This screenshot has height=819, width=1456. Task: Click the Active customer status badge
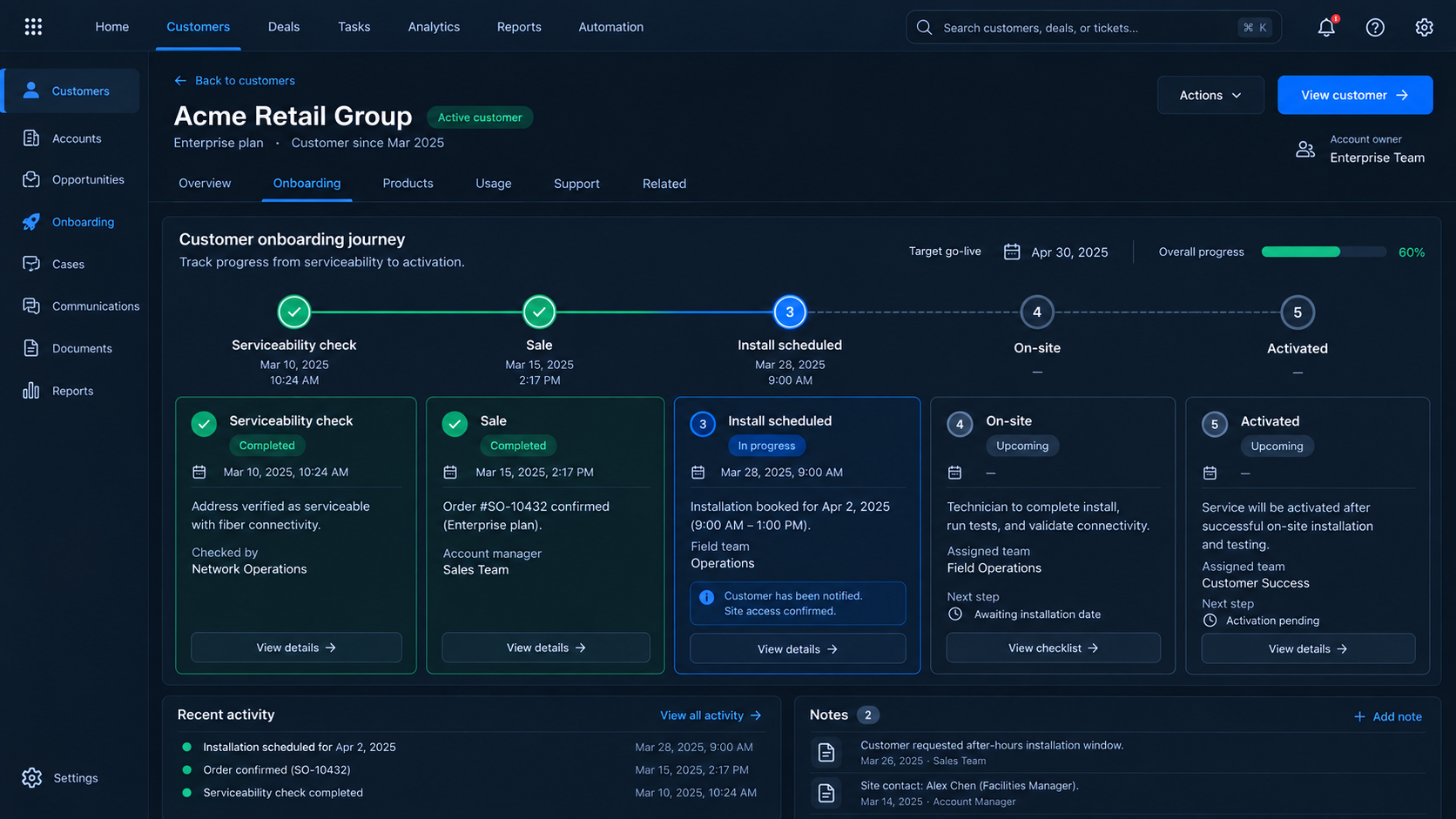pyautogui.click(x=480, y=117)
